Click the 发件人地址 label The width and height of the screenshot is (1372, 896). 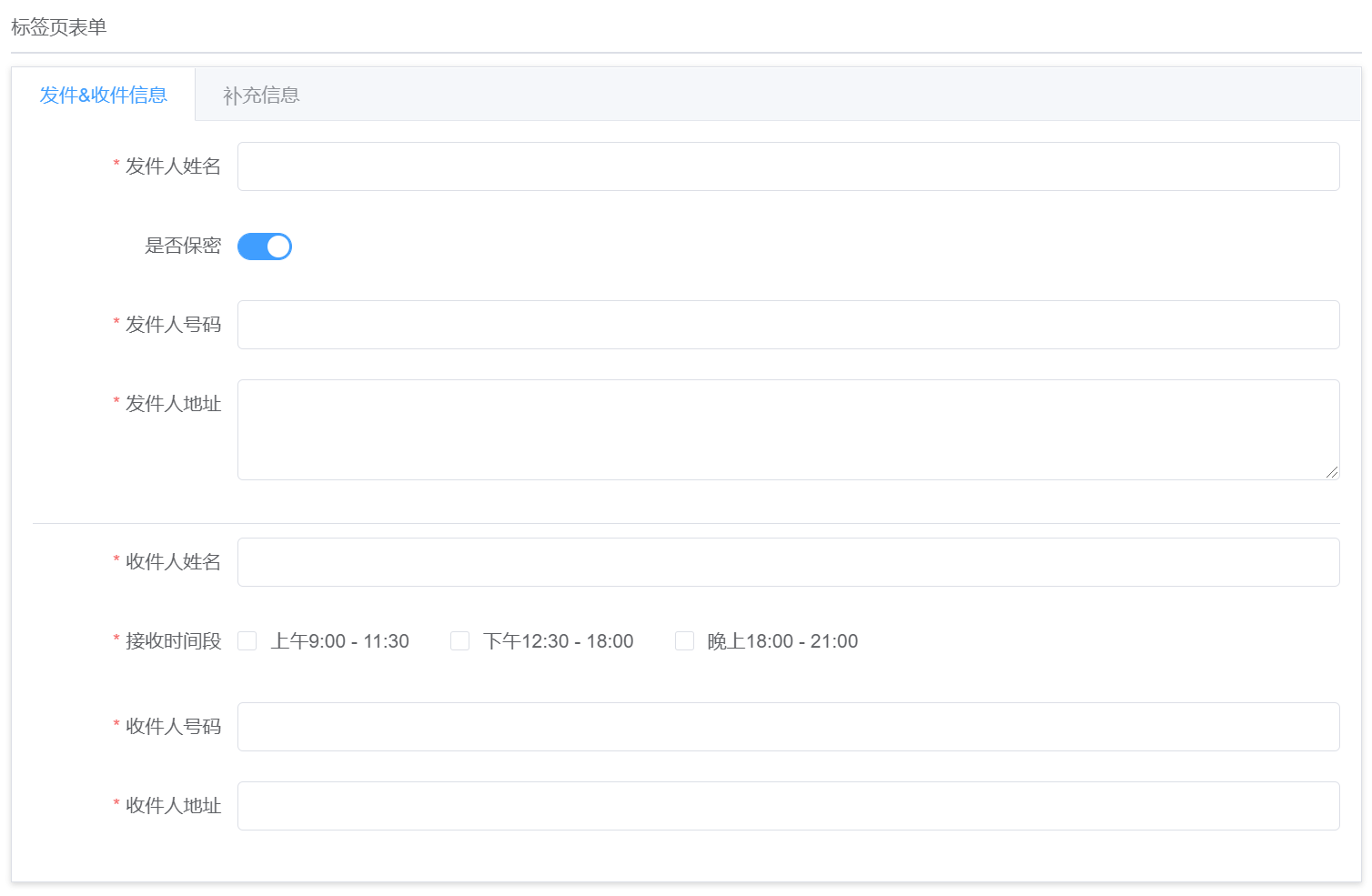tap(173, 404)
